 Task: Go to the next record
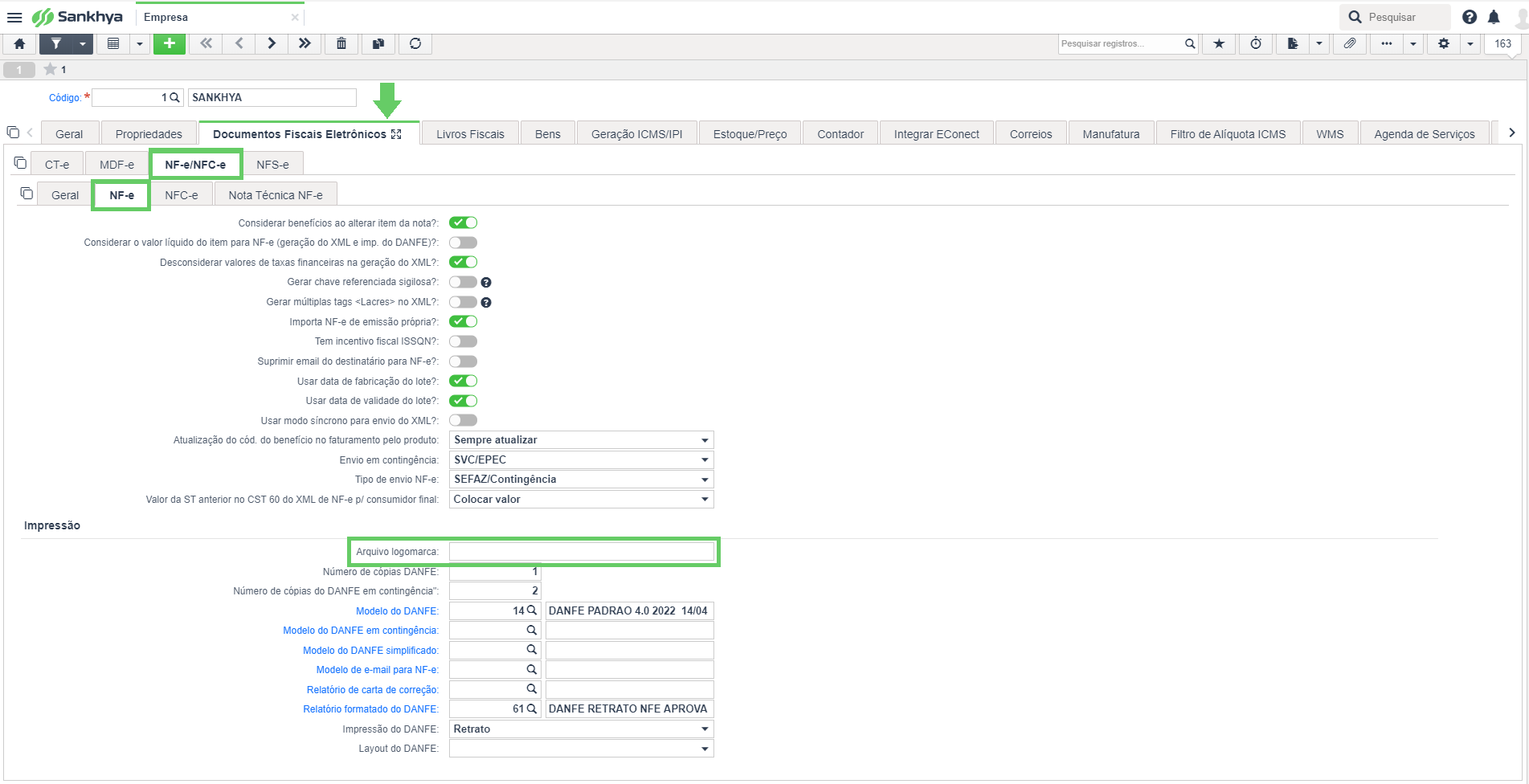coord(272,43)
